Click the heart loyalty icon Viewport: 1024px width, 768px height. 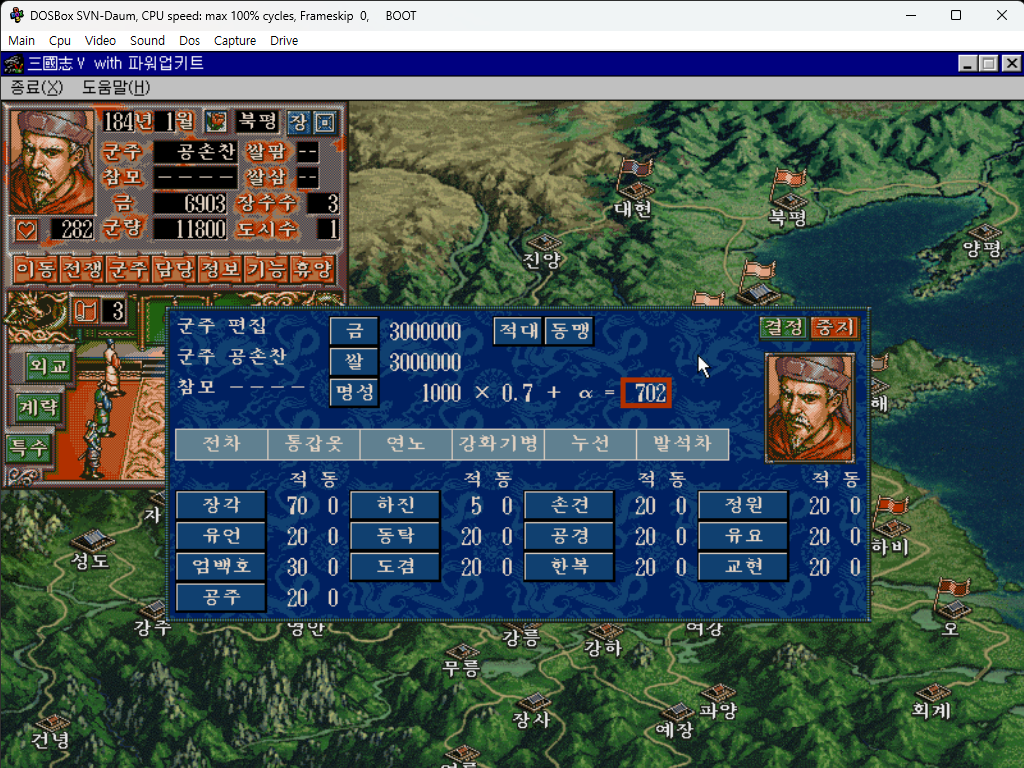(x=26, y=229)
